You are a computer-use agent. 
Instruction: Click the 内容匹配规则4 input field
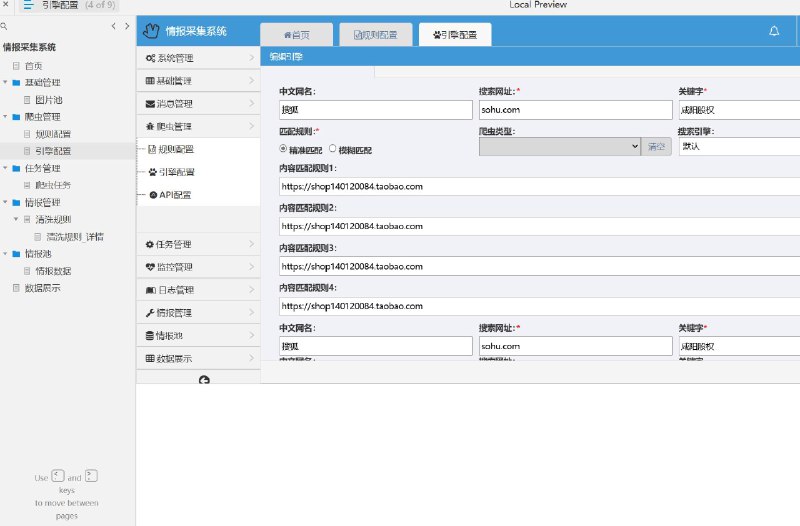tap(539, 306)
